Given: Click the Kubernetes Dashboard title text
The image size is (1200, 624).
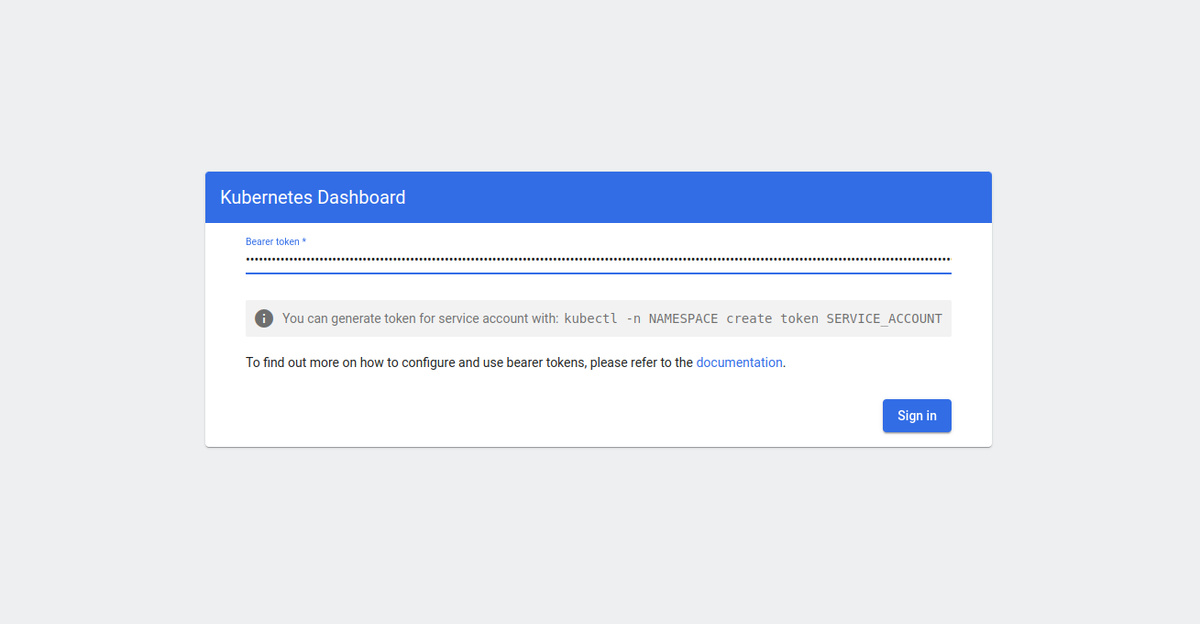Looking at the screenshot, I should (x=313, y=197).
